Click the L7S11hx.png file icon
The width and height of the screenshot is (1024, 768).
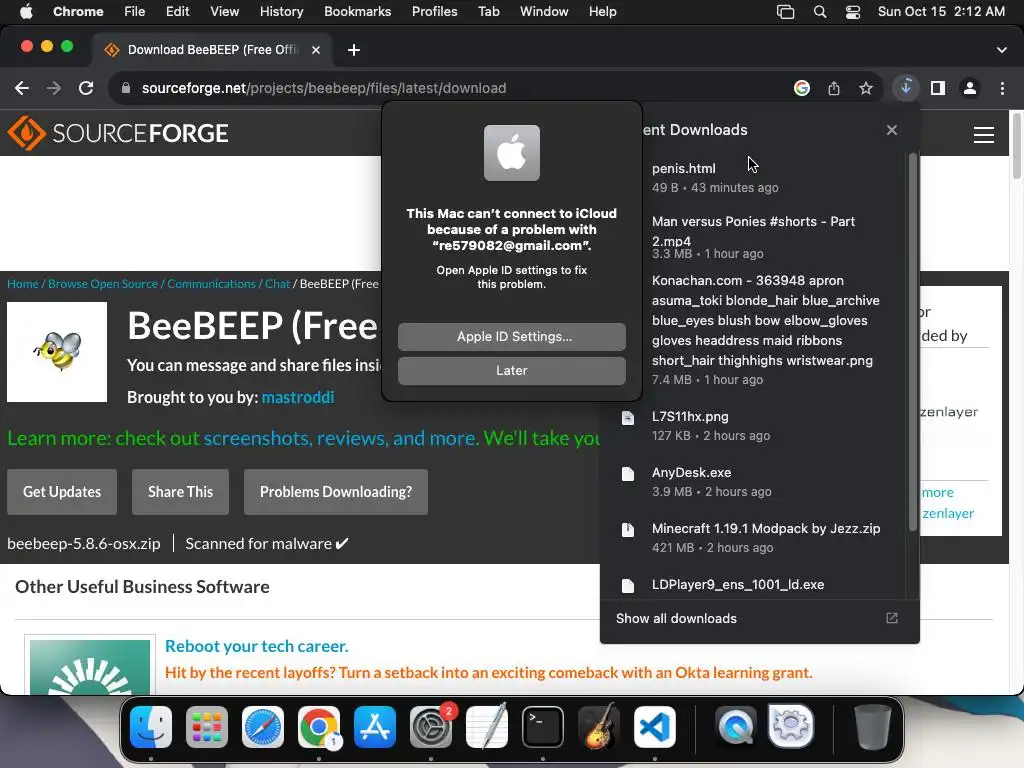pyautogui.click(x=628, y=418)
